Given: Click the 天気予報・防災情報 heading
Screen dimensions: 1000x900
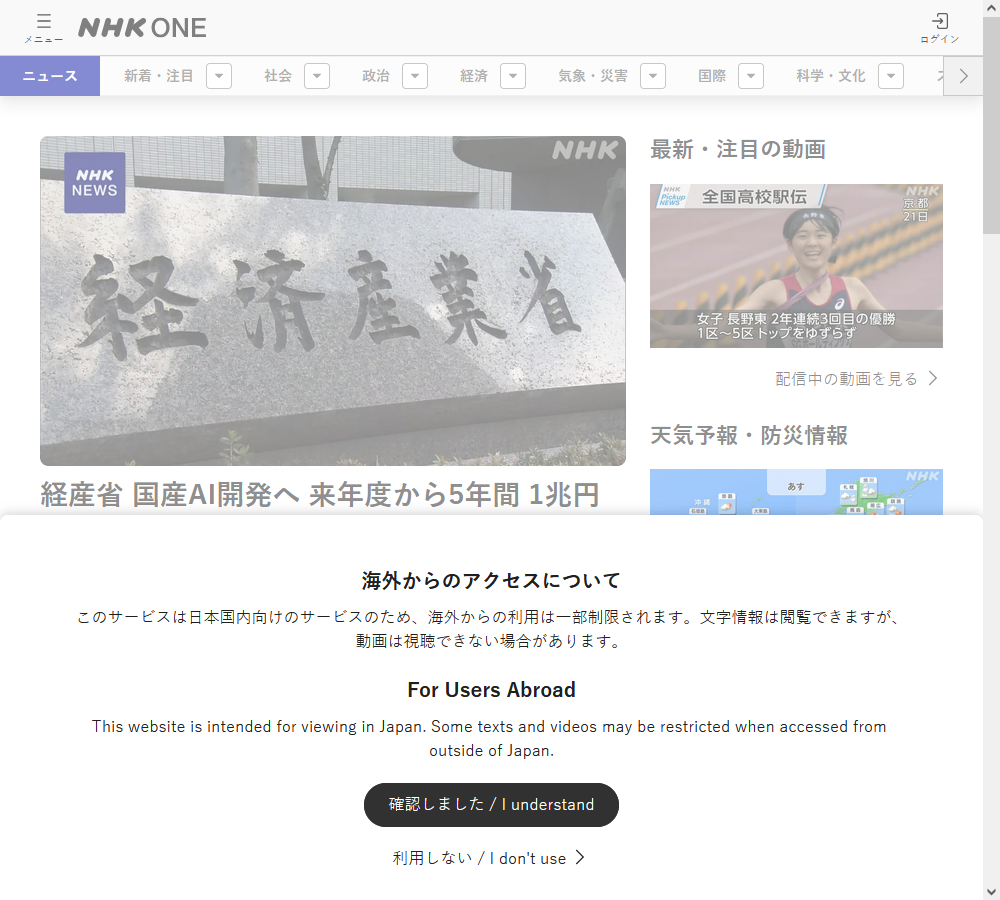Looking at the screenshot, I should 749,436.
